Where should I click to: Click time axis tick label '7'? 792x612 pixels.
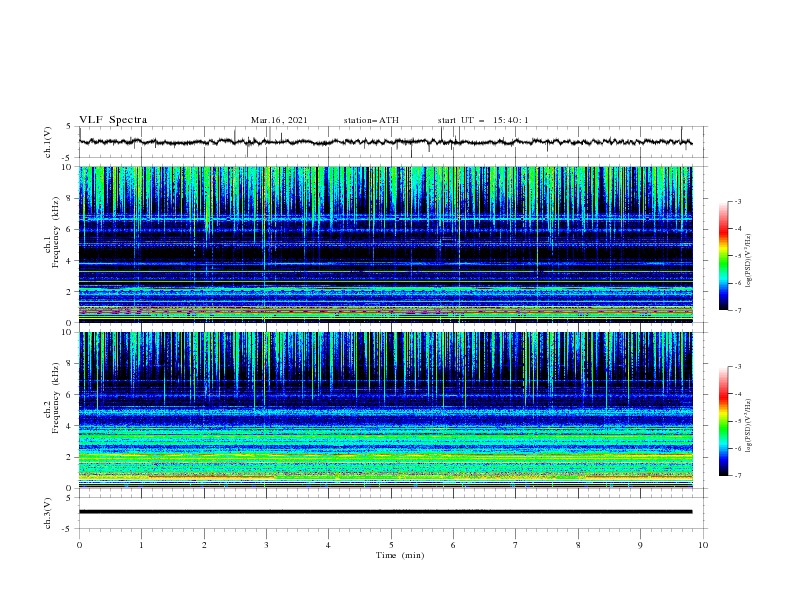coord(516,545)
